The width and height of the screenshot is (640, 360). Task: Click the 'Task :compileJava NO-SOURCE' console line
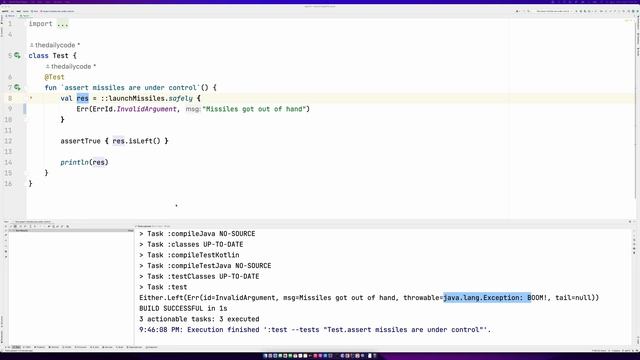(x=197, y=234)
